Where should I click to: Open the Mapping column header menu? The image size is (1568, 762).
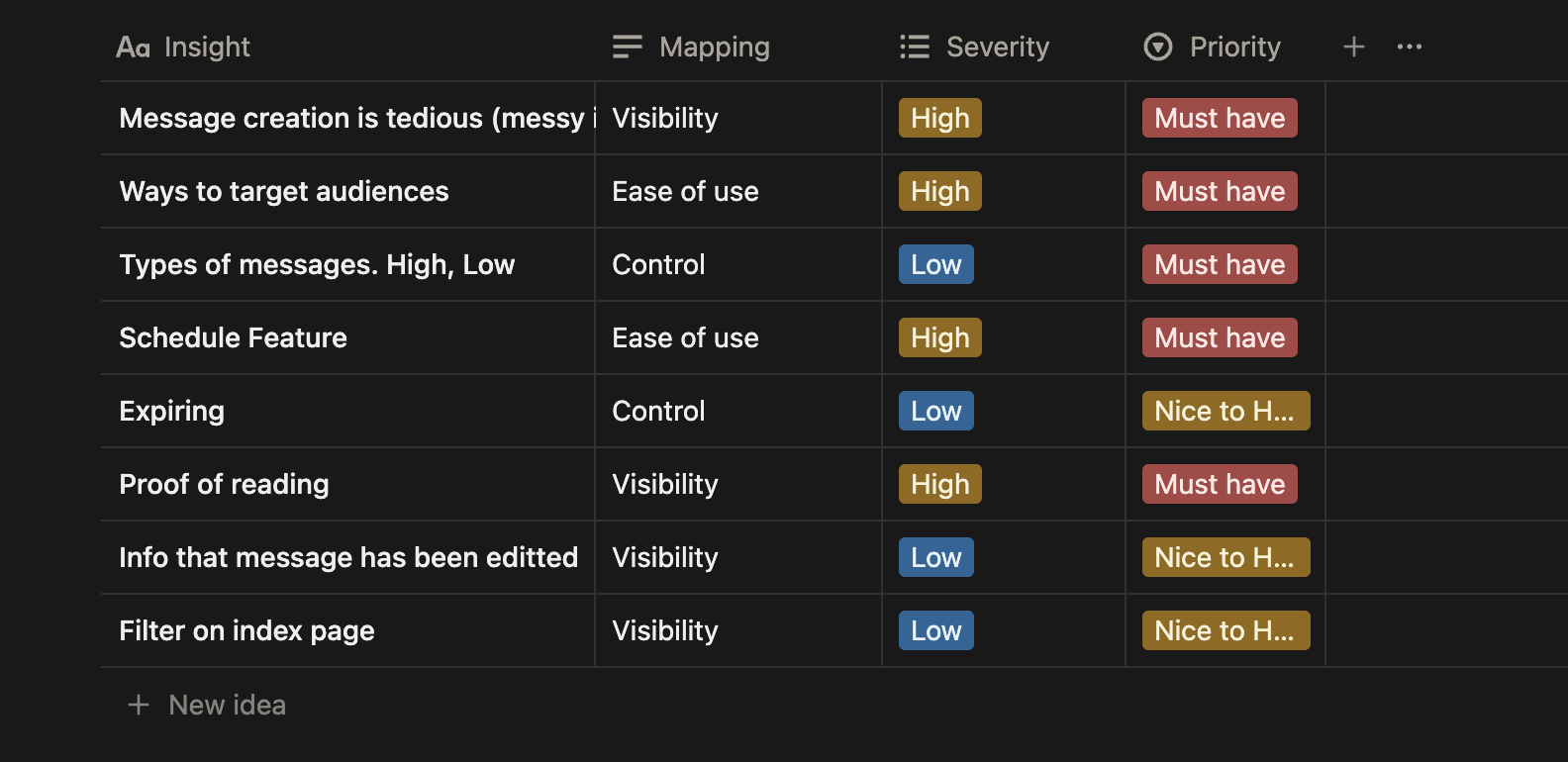click(x=714, y=47)
